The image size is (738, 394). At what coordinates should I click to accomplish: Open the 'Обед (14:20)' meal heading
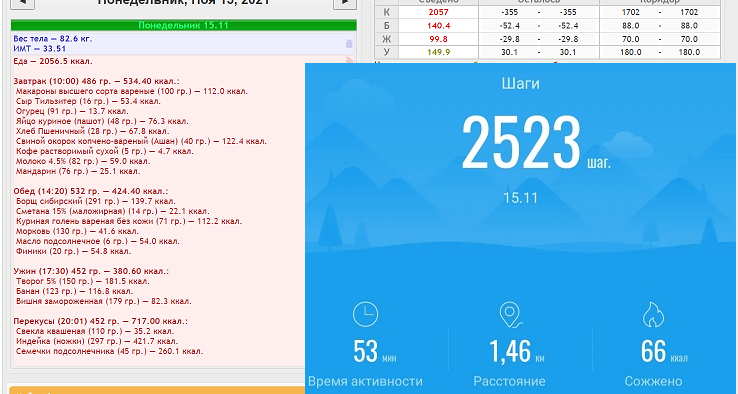[90, 192]
